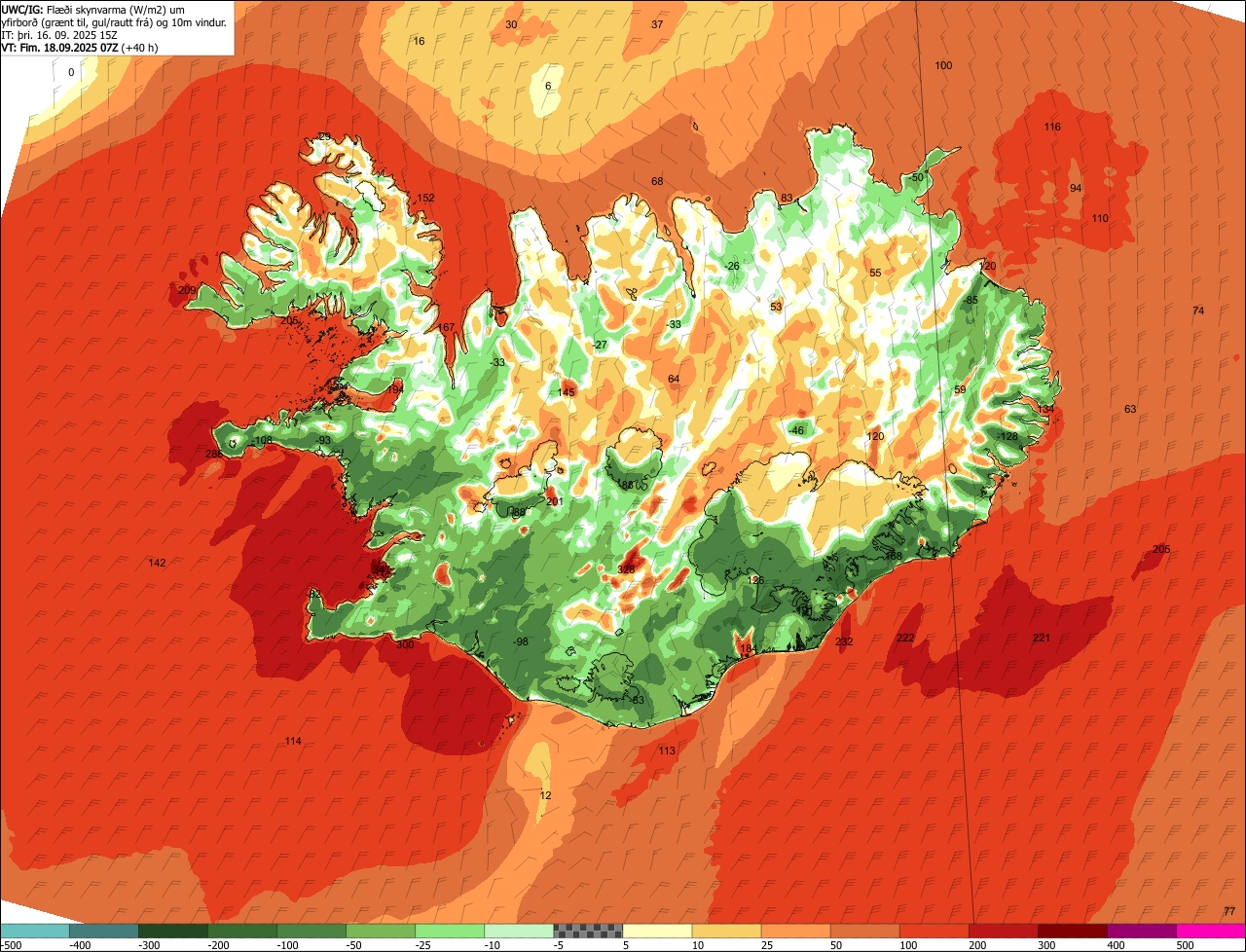Click the map value '209' off Westfjords

tap(187, 290)
